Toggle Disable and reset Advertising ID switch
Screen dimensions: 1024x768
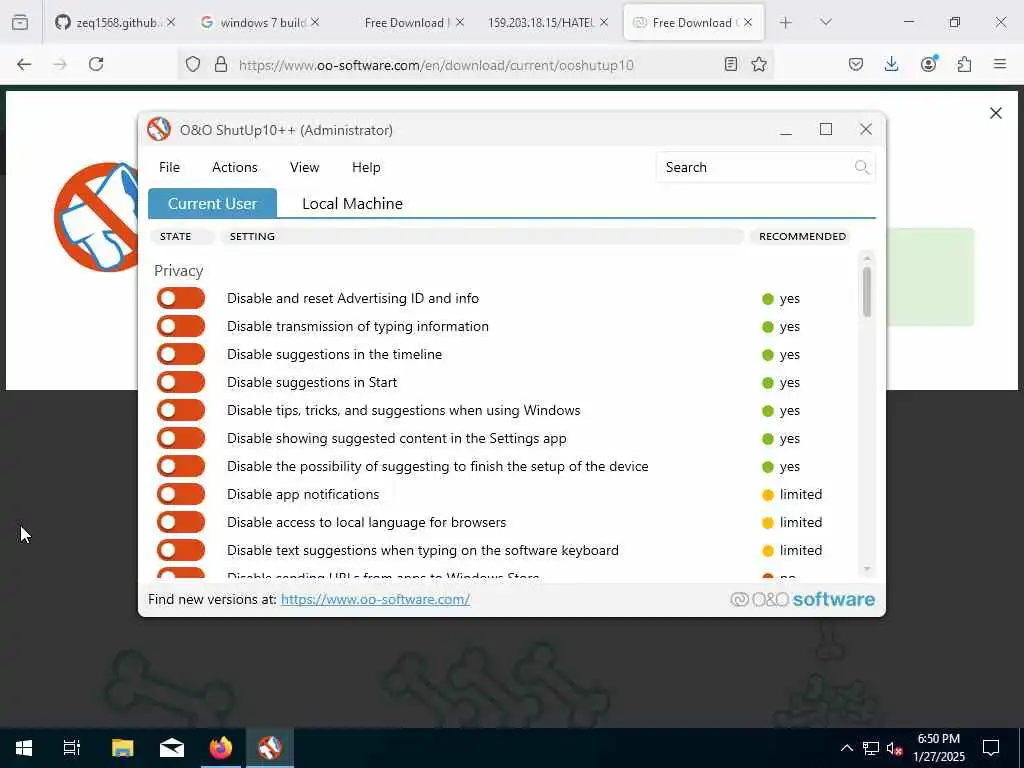[181, 298]
